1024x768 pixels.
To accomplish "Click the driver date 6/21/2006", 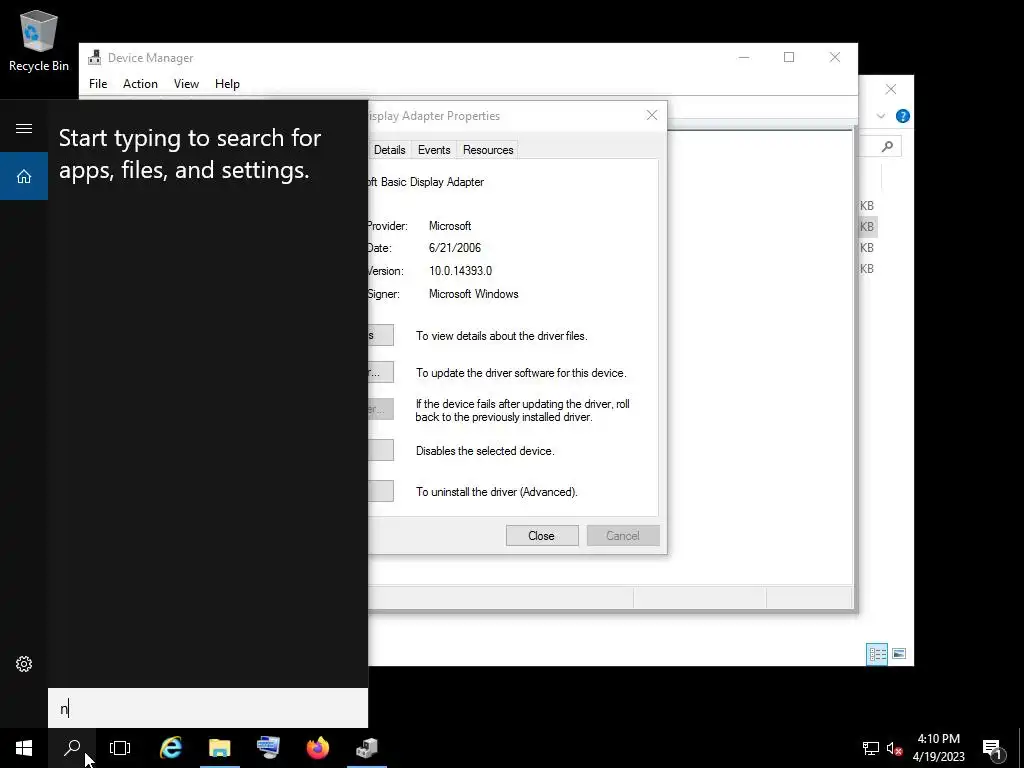I will [x=455, y=248].
